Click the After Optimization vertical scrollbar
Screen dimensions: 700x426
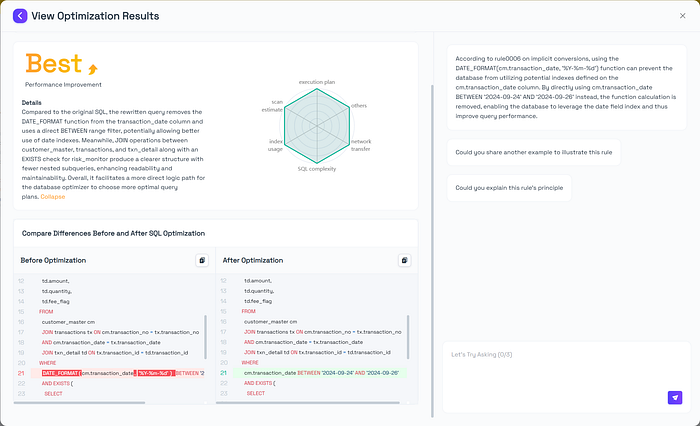[408, 337]
